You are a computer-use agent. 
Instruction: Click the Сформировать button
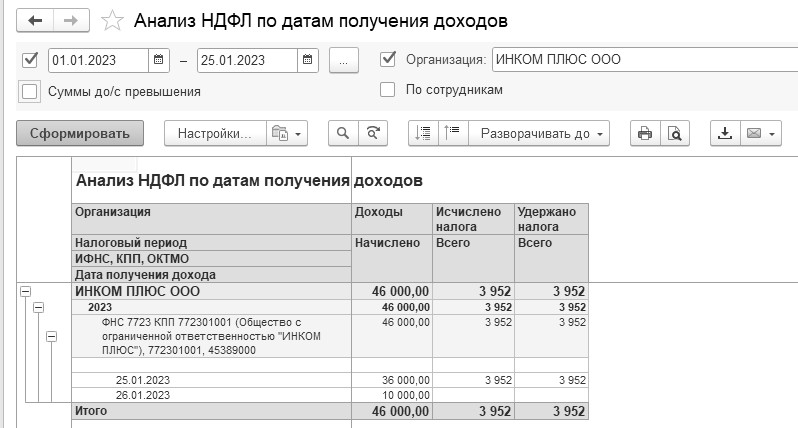point(80,133)
